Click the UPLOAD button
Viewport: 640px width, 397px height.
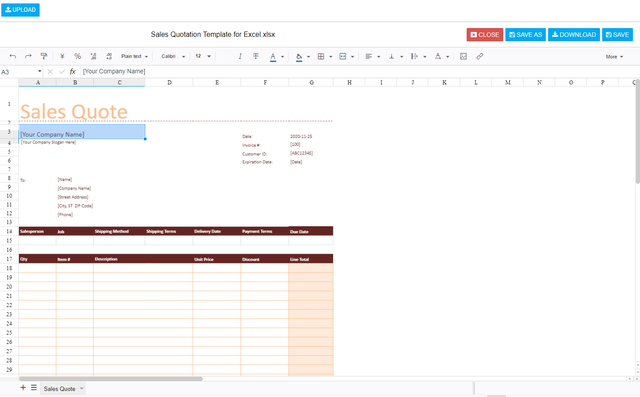pos(20,10)
